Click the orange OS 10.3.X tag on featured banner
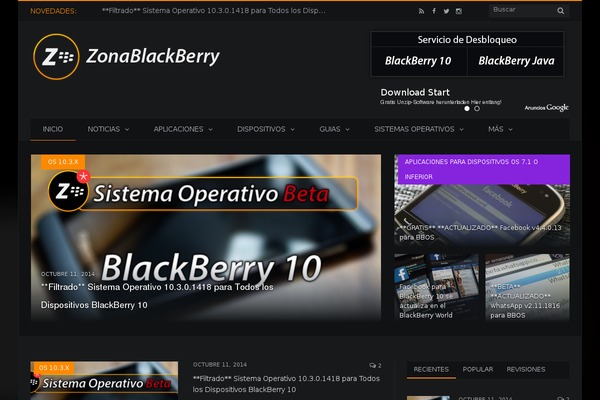Screen dimensions: 600x400 (63, 162)
